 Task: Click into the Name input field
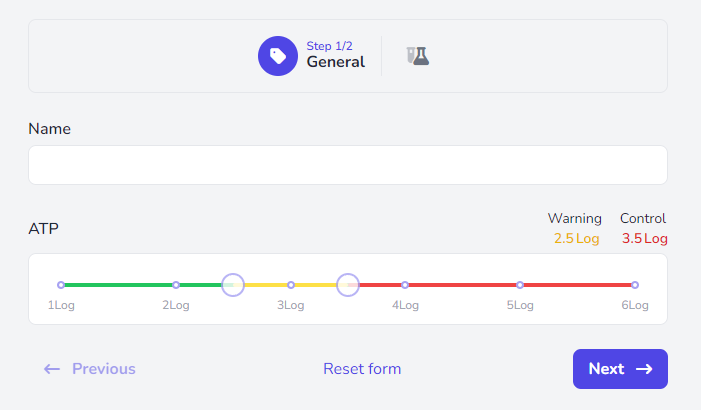pos(348,165)
